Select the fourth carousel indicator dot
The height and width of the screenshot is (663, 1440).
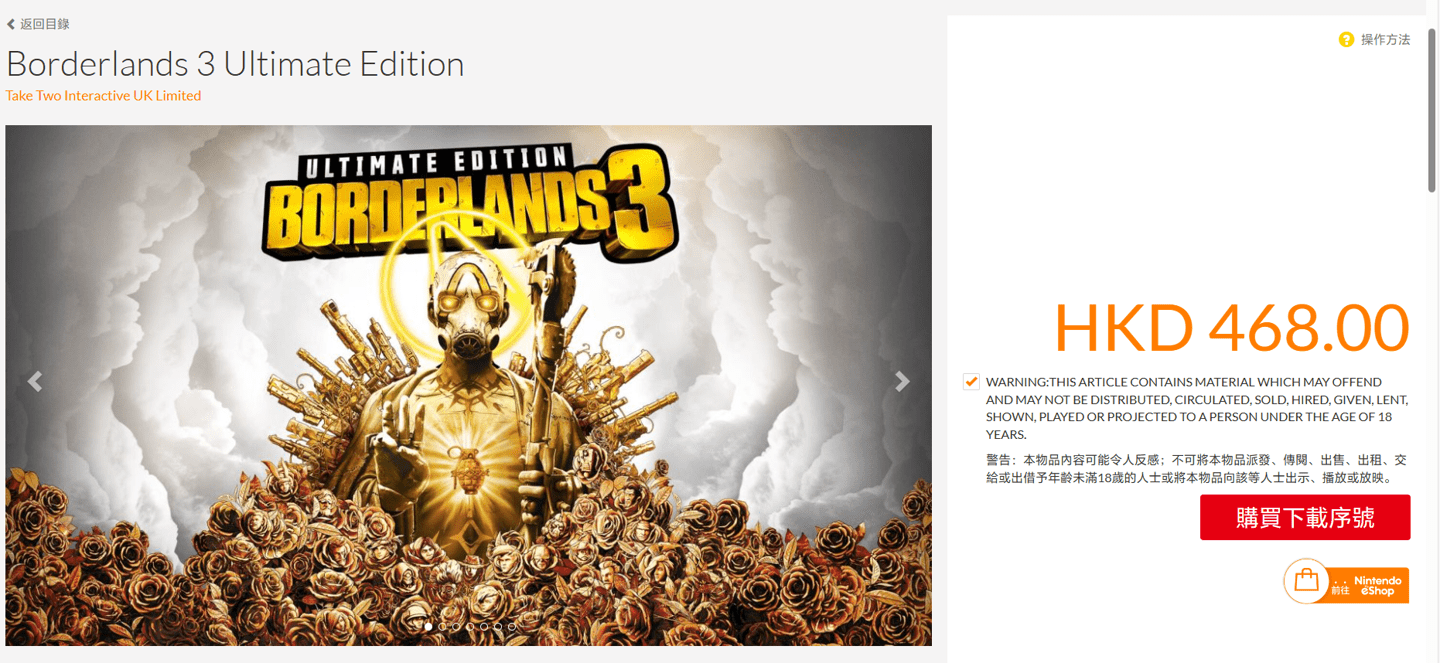coord(470,627)
